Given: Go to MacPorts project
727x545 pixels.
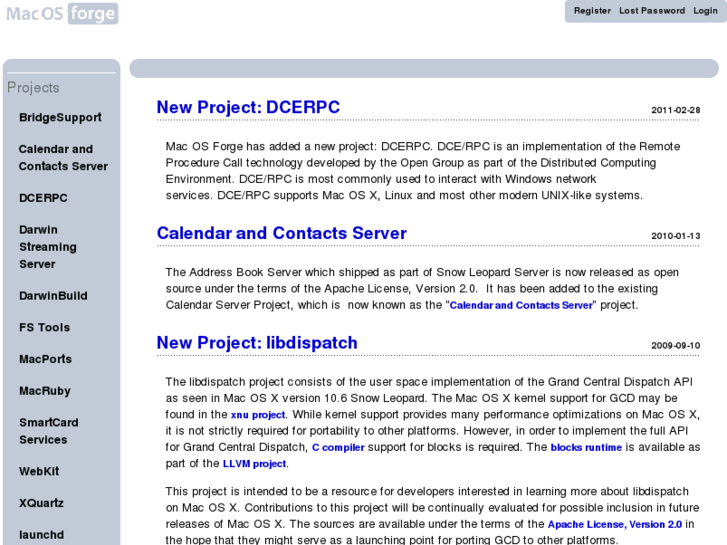Looking at the screenshot, I should [45, 359].
